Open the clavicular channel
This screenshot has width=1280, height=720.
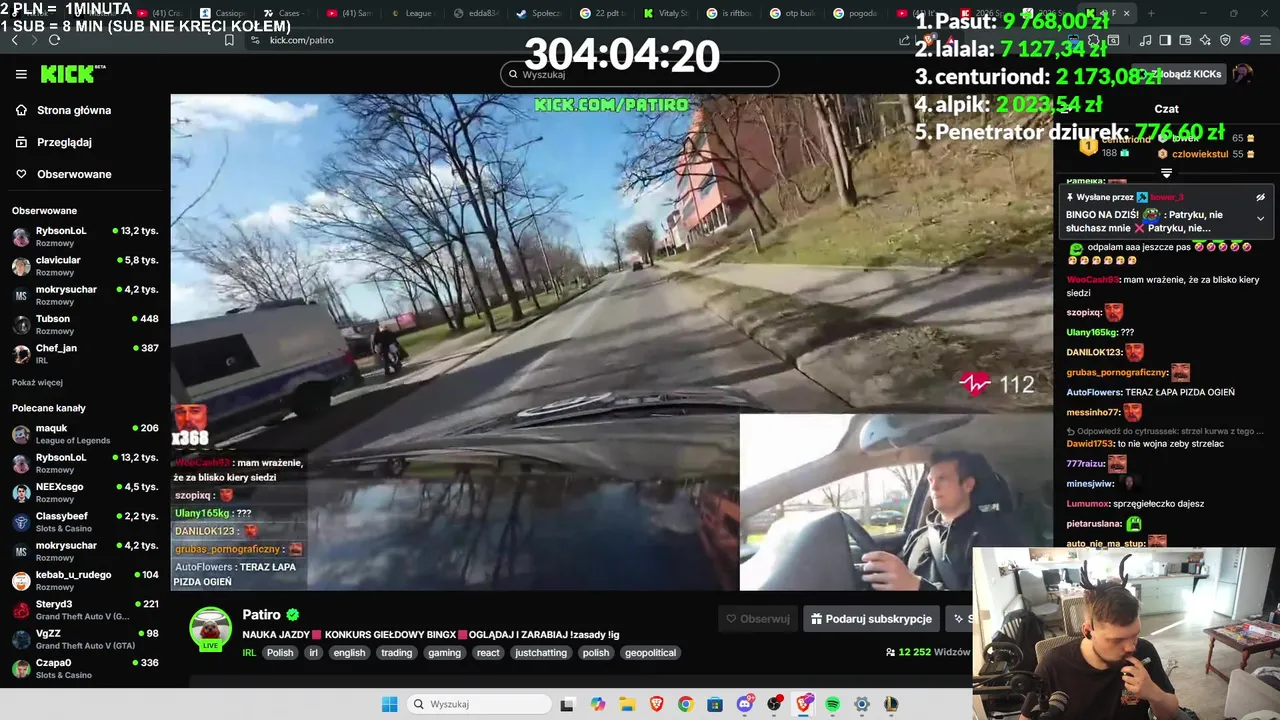click(85, 265)
